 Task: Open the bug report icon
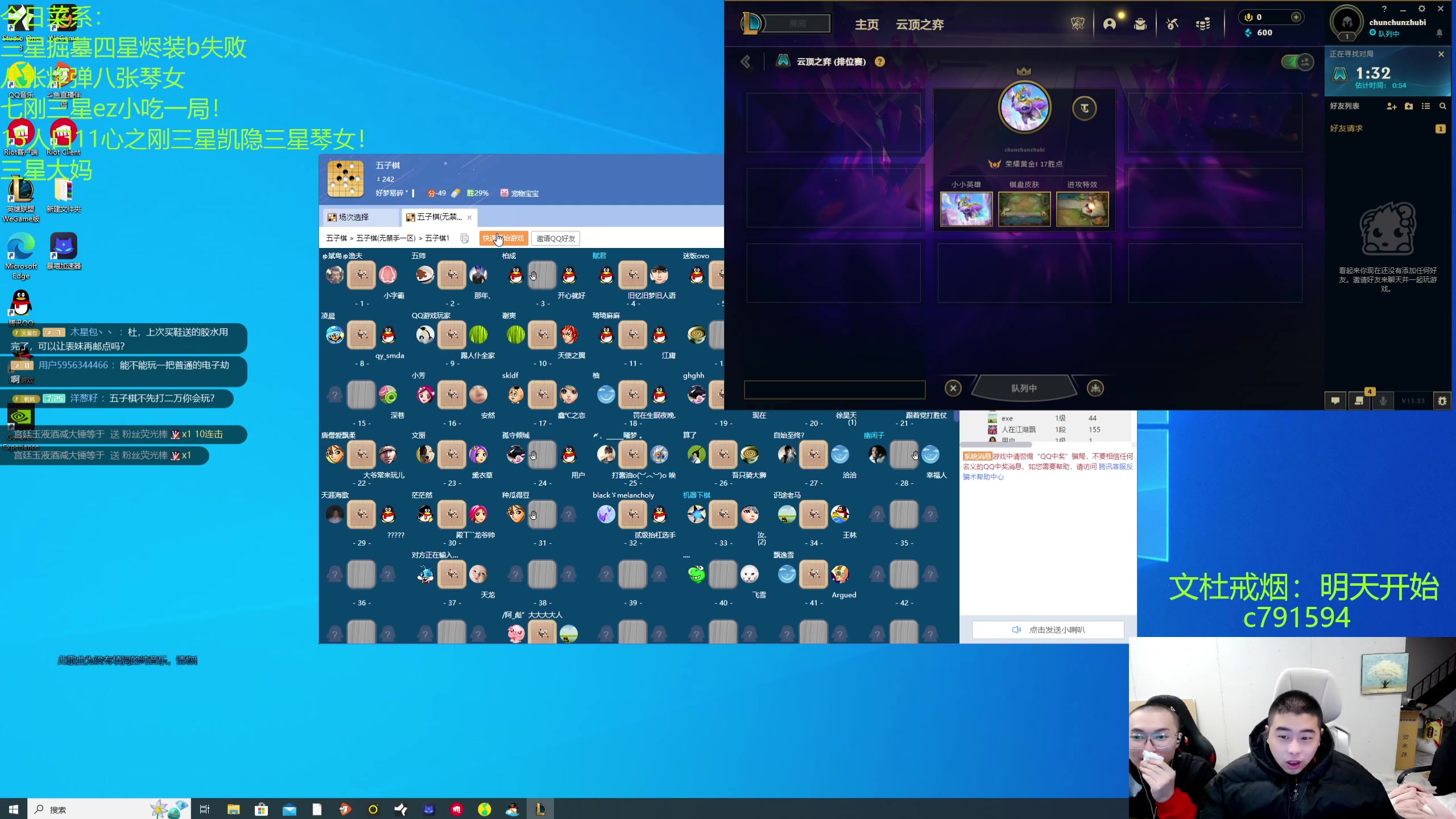click(1442, 400)
